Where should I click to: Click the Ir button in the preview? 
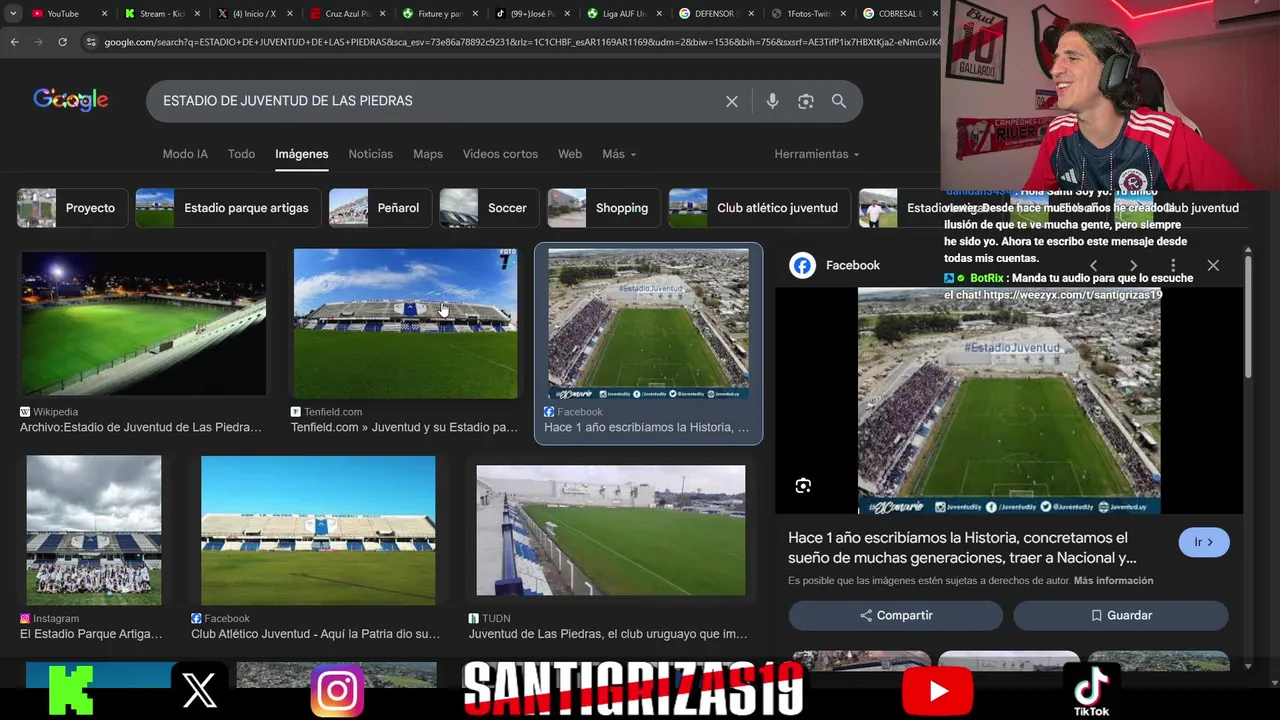[1203, 542]
